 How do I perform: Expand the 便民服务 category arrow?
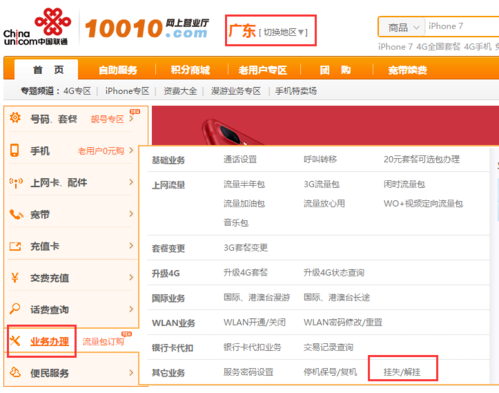131,372
